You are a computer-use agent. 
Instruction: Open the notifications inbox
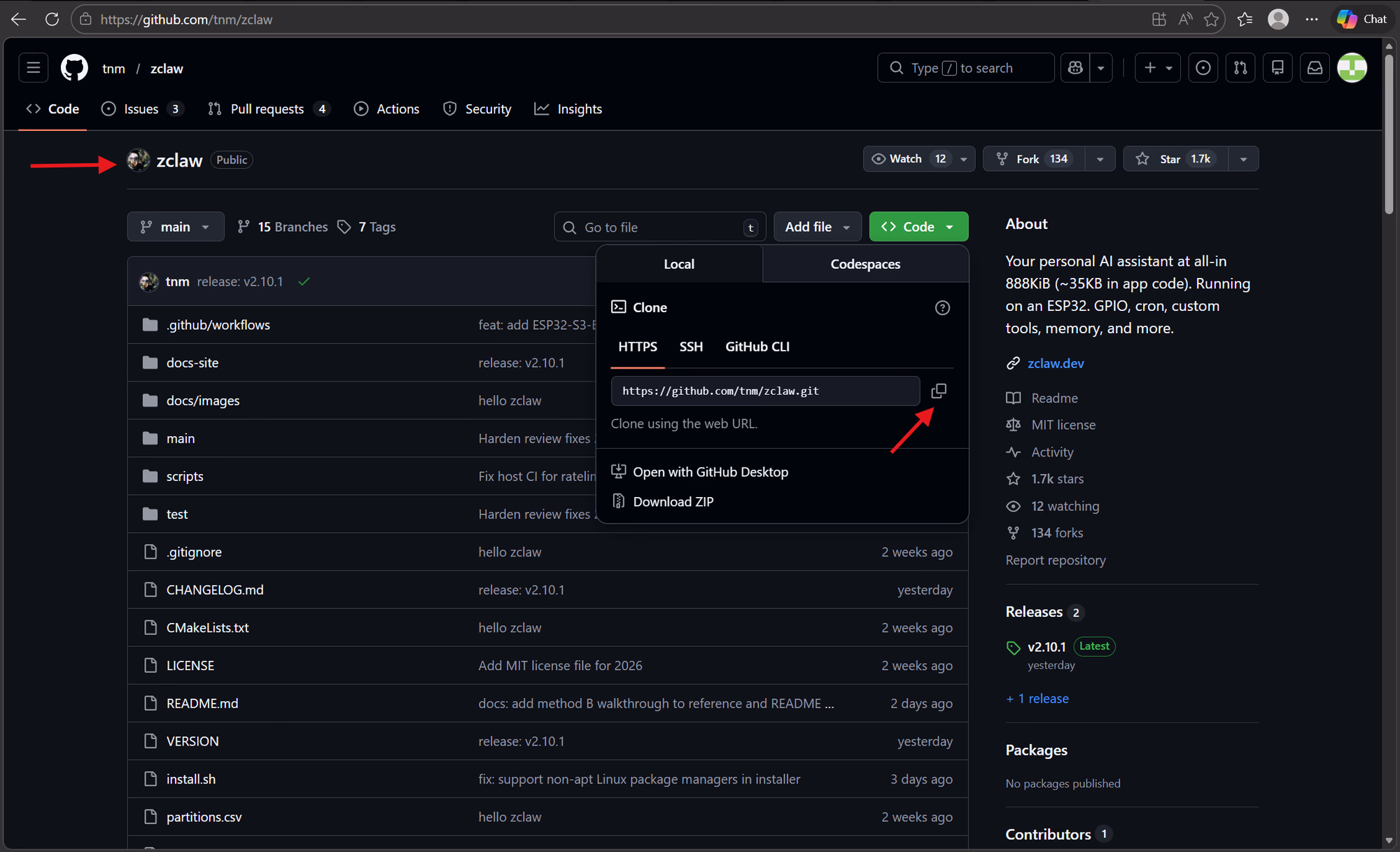point(1315,67)
